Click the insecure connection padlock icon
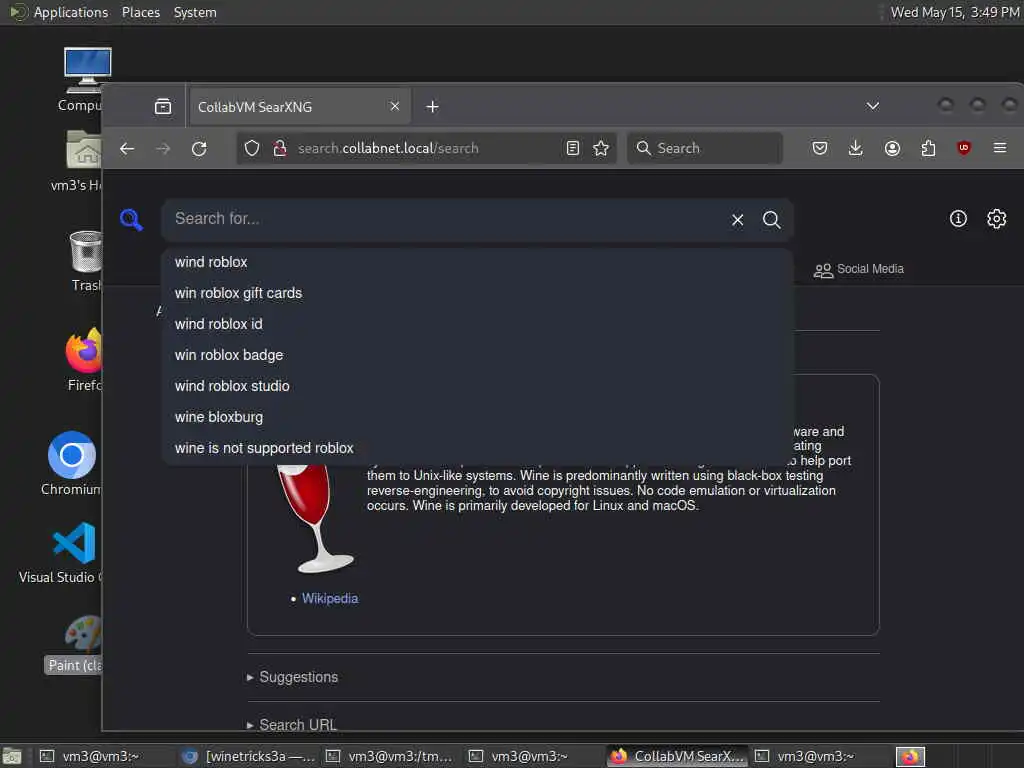Image resolution: width=1024 pixels, height=768 pixels. pos(280,148)
